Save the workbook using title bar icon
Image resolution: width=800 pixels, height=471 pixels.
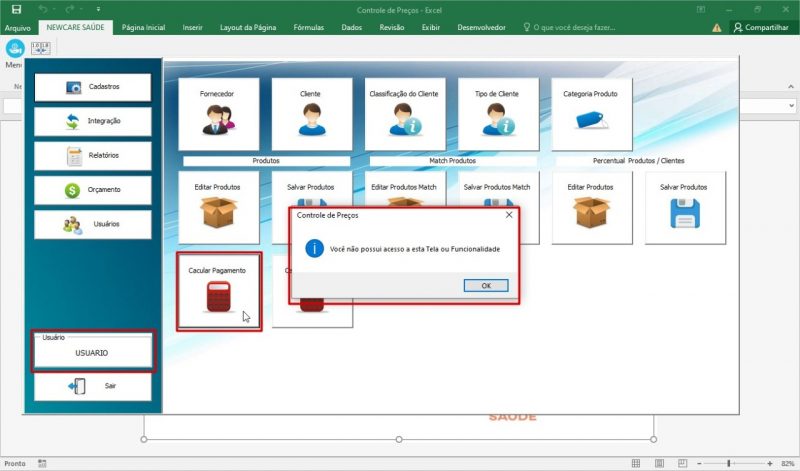(x=16, y=9)
